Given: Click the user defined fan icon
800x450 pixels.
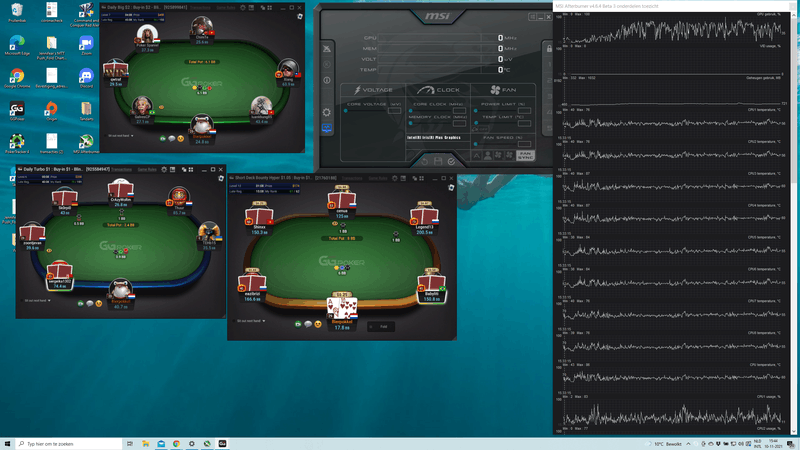Looking at the screenshot, I should pyautogui.click(x=487, y=156).
